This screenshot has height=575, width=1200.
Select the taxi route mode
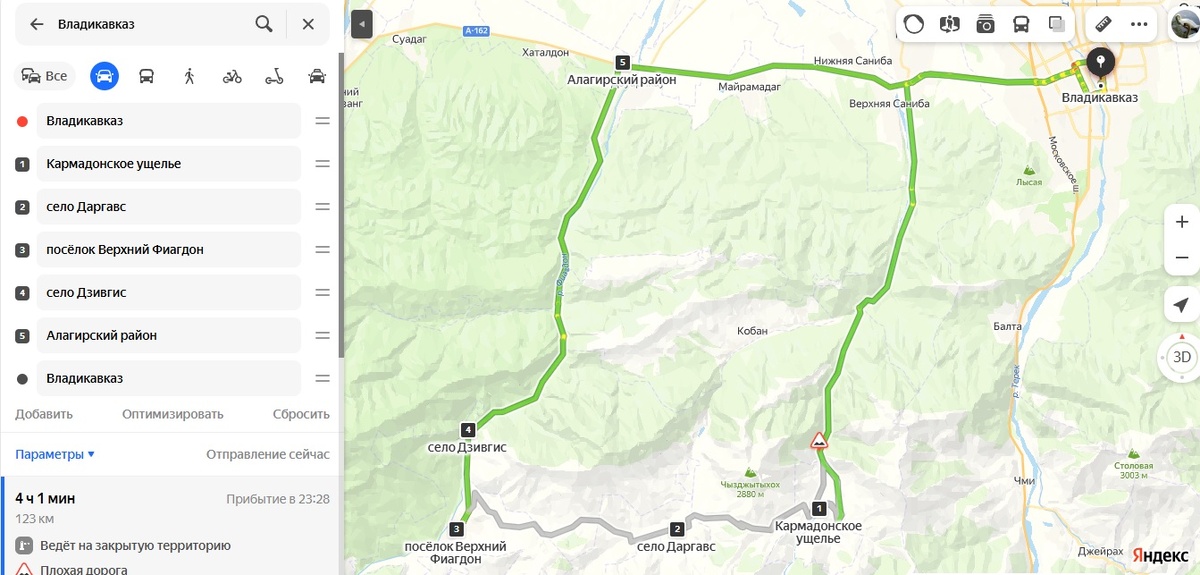317,76
